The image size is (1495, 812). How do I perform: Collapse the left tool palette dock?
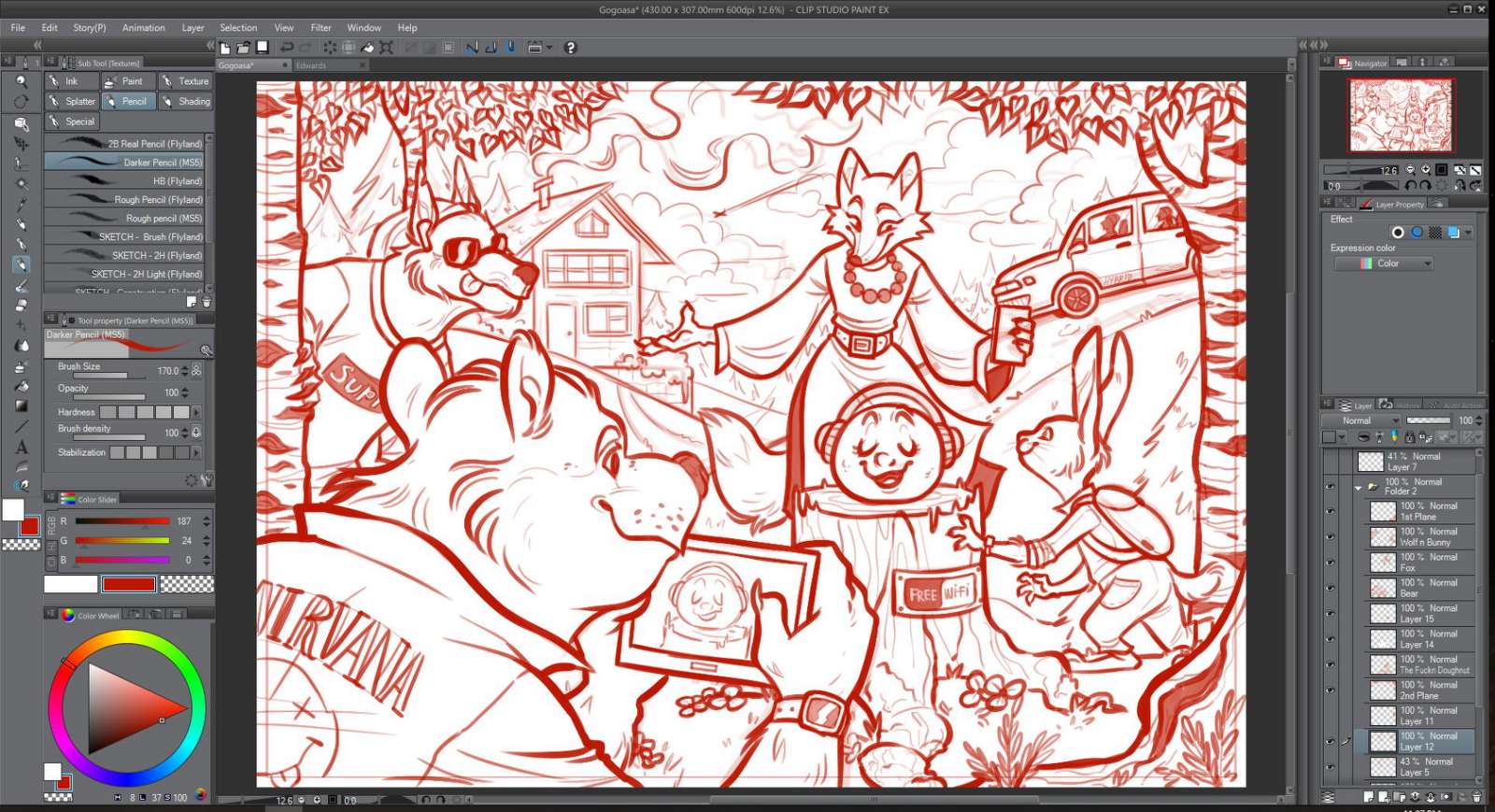tap(37, 45)
